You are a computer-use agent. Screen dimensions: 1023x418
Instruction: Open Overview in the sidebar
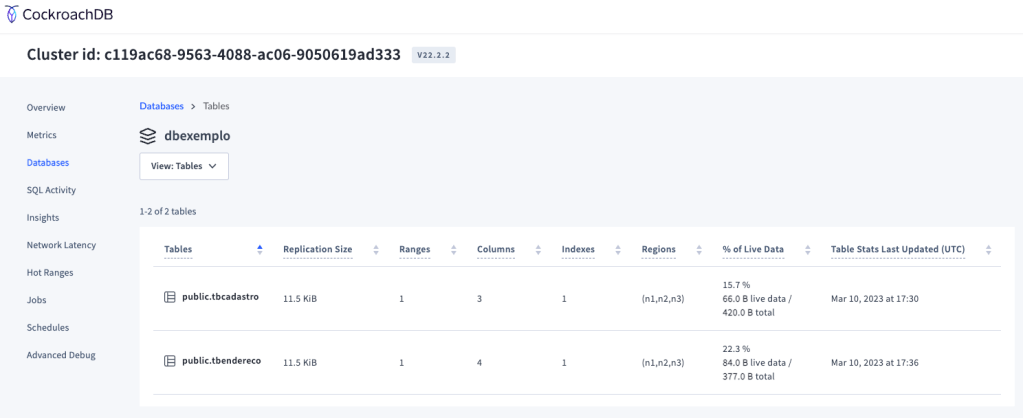pyautogui.click(x=46, y=107)
